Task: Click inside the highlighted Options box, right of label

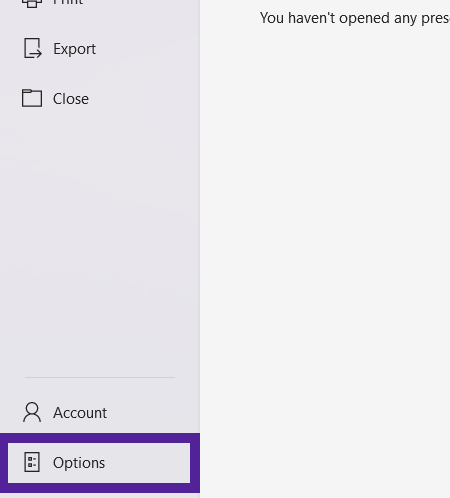Action: [147, 463]
